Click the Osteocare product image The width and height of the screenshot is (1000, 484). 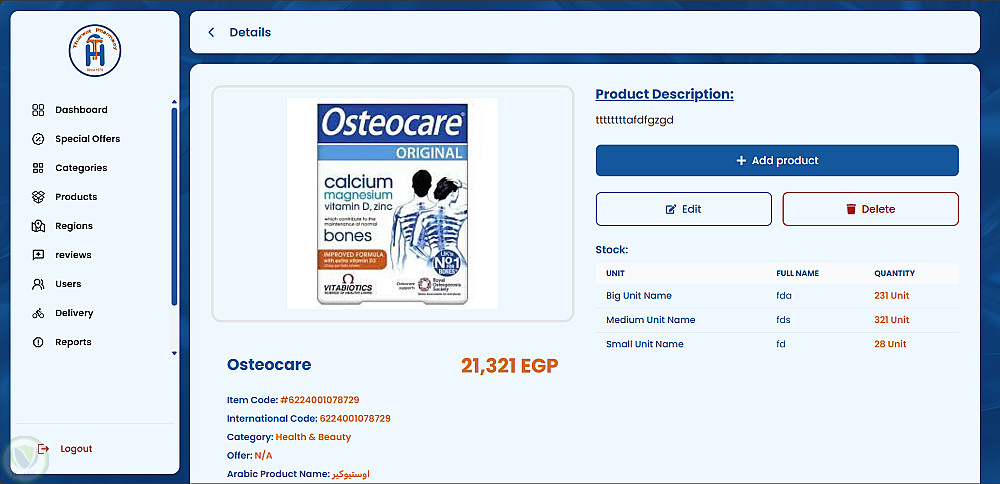(392, 203)
